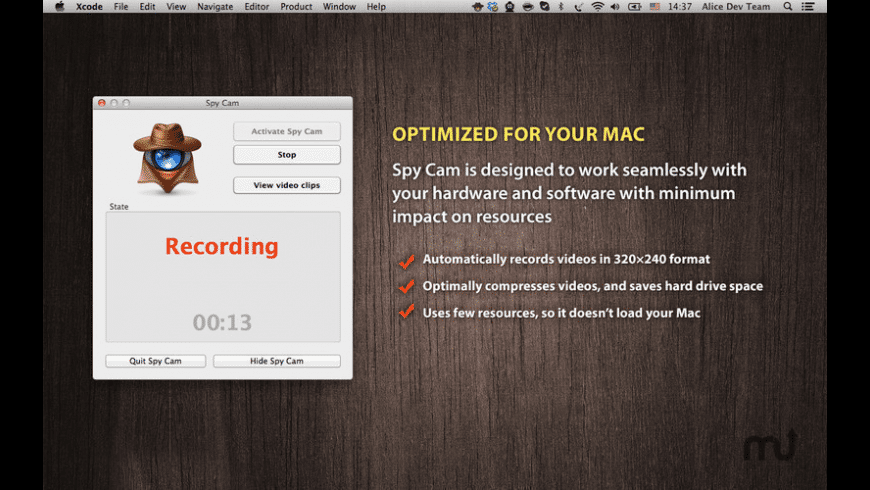Screen dimensions: 870x490
Task: Open the File menu
Action: click(x=121, y=7)
